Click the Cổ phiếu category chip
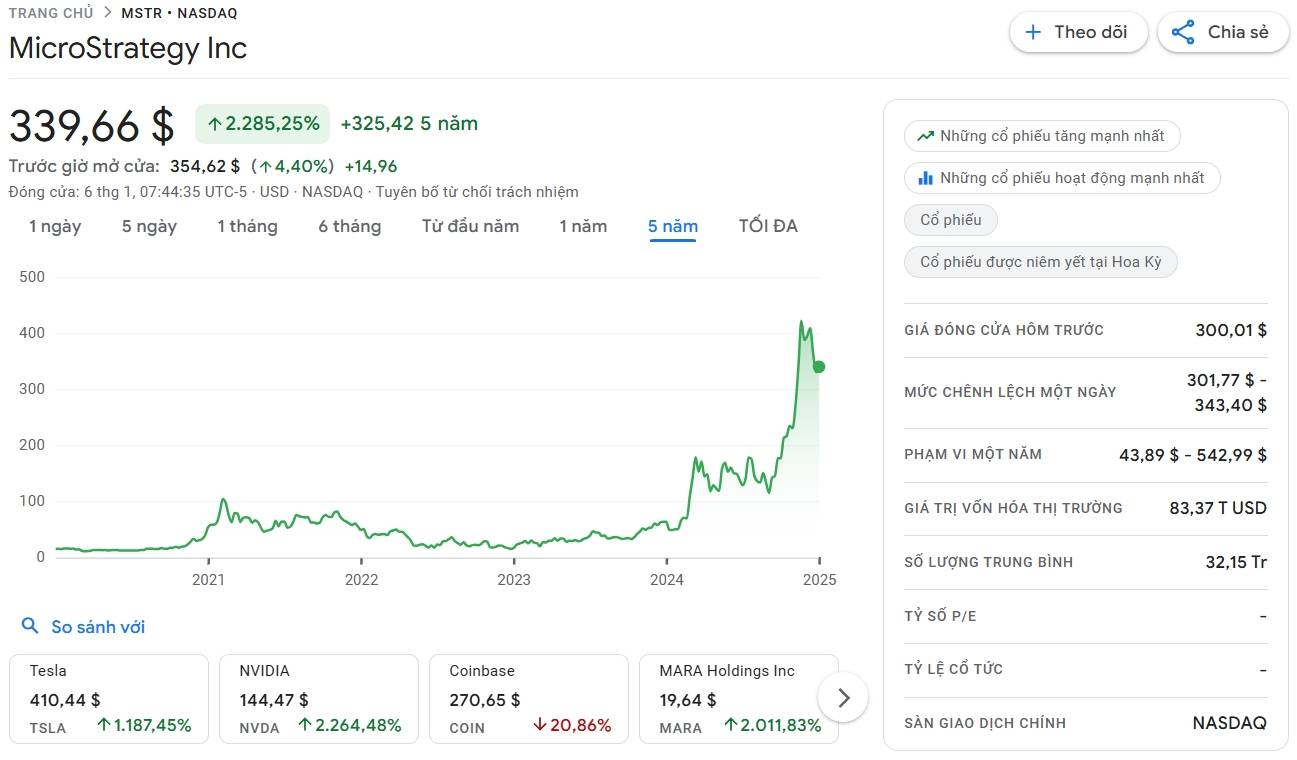Screen dimensions: 1297x760 [951, 220]
